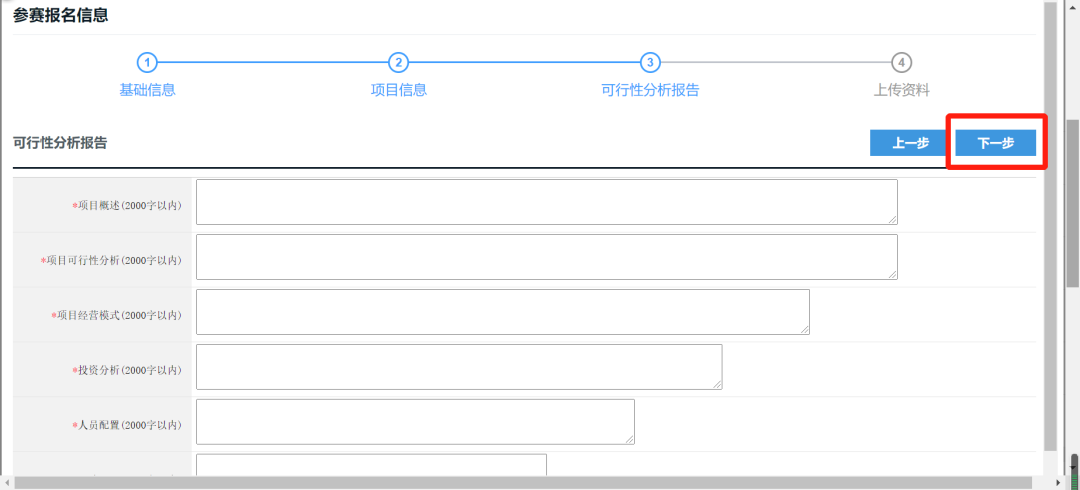
Task: Go to the 基础信息 step label
Action: point(147,90)
